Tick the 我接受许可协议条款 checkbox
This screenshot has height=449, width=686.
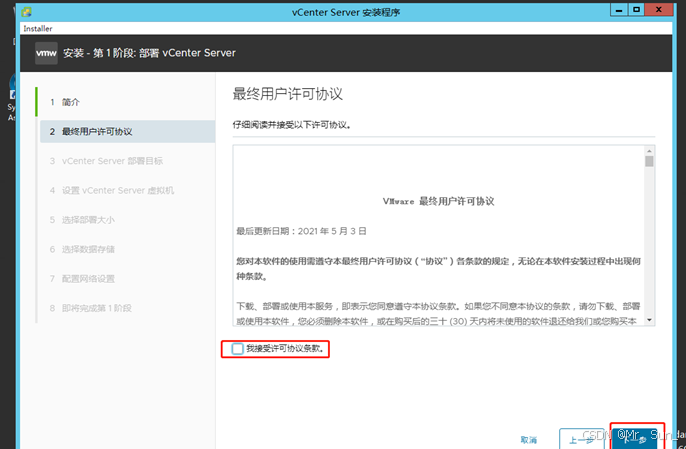click(238, 349)
